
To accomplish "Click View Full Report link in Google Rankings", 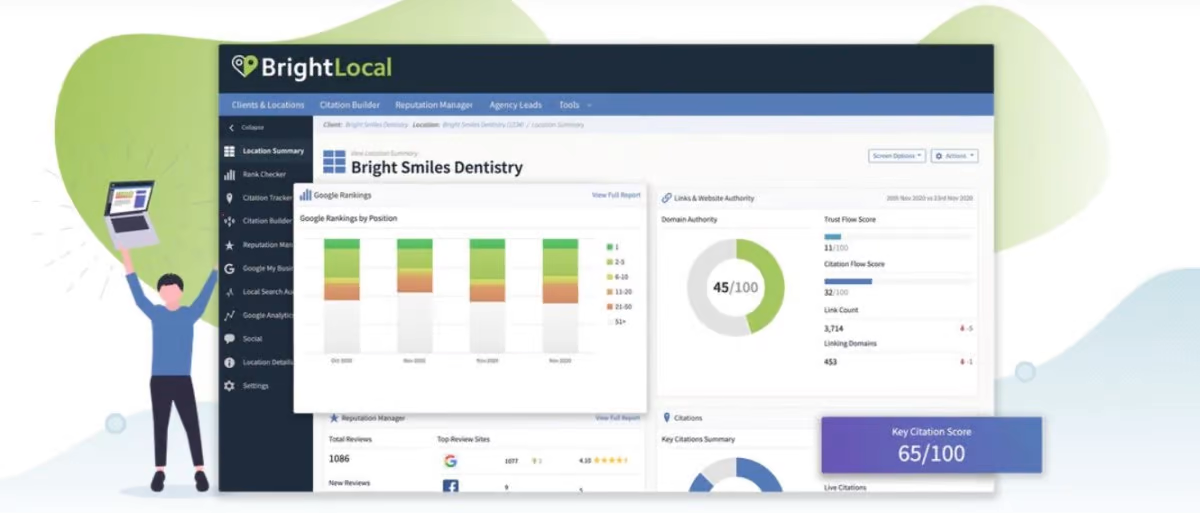I will (616, 195).
